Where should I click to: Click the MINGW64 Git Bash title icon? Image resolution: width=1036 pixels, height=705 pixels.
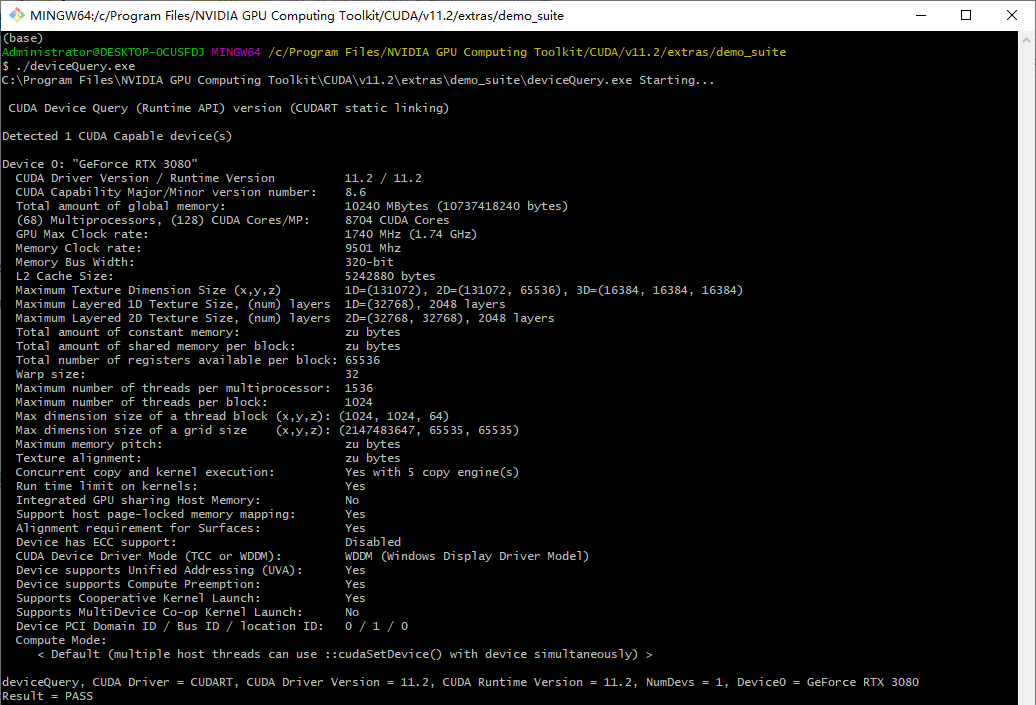click(17, 15)
